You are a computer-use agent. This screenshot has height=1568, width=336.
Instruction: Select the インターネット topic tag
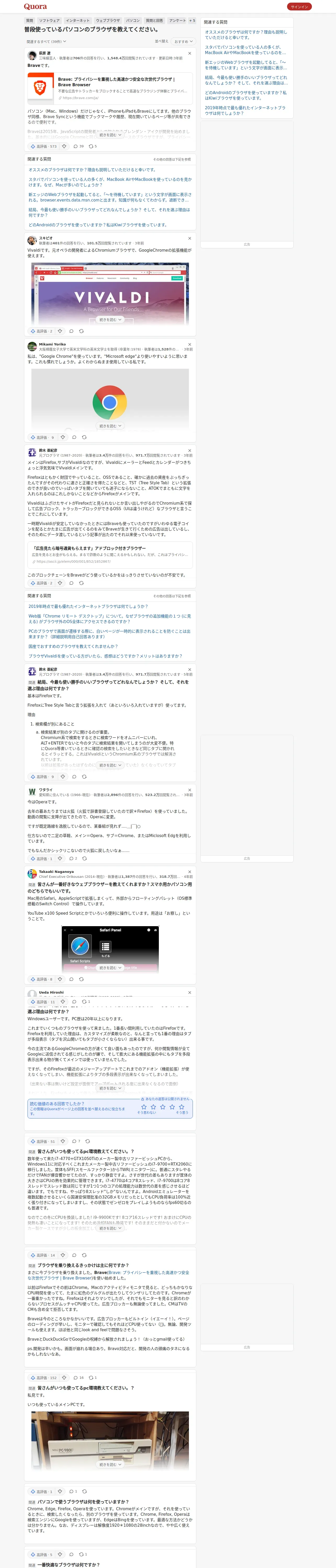77,20
